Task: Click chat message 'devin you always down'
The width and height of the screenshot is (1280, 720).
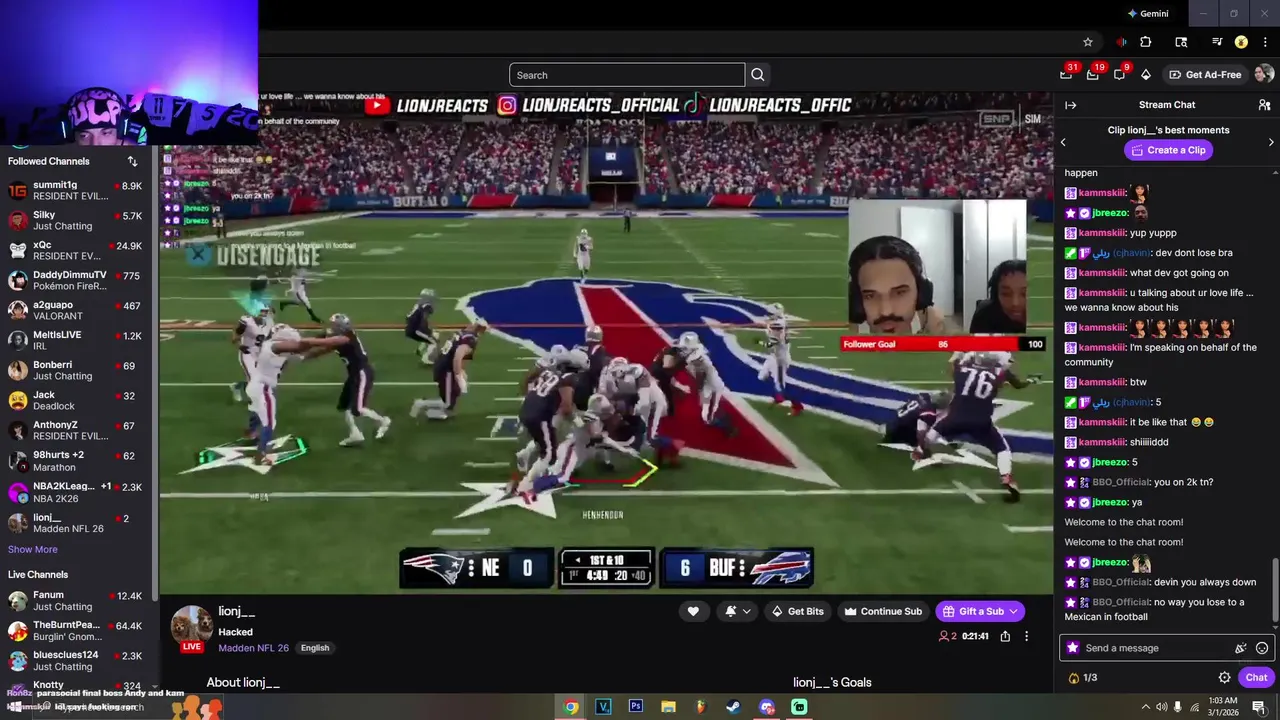Action: (x=1205, y=582)
